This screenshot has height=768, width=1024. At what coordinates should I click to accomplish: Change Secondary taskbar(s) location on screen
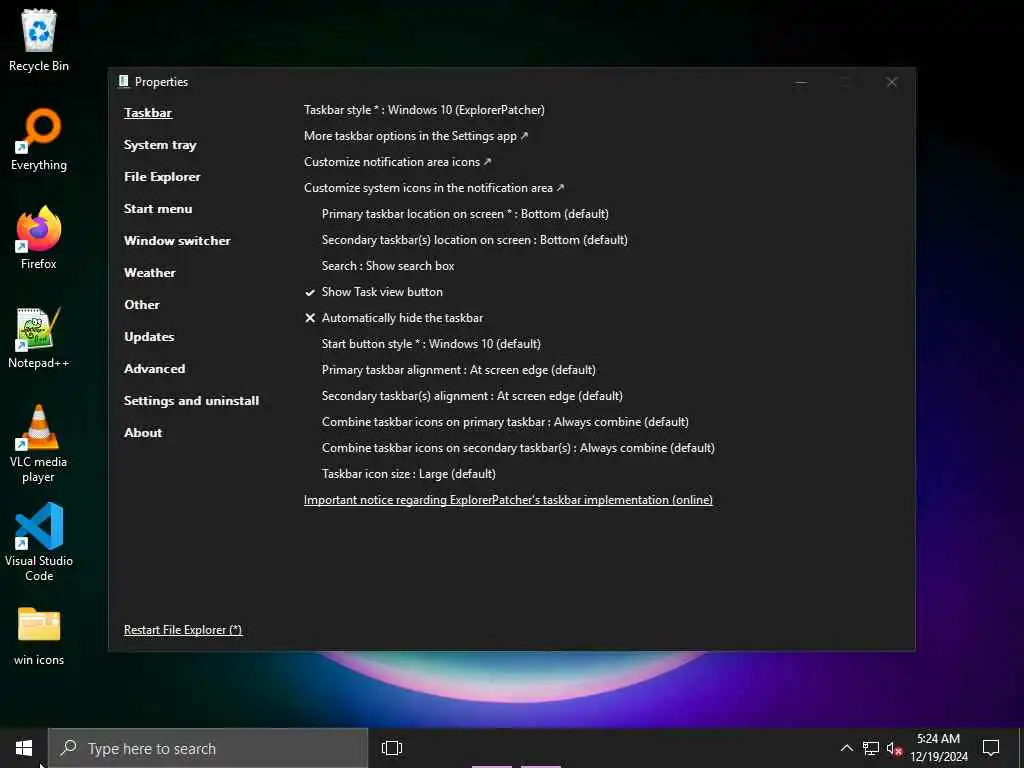pyautogui.click(x=475, y=240)
